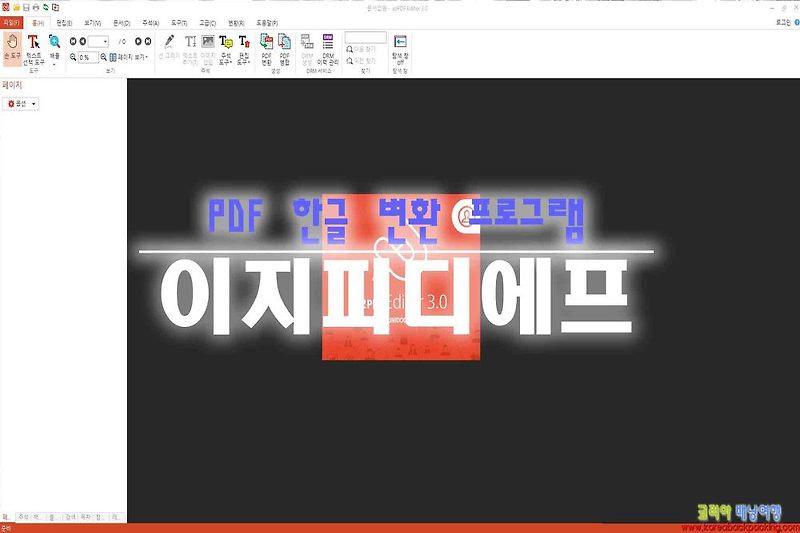This screenshot has height=533, width=800.
Task: Open the page view (페이지 보기) dropdown
Action: [x=129, y=57]
